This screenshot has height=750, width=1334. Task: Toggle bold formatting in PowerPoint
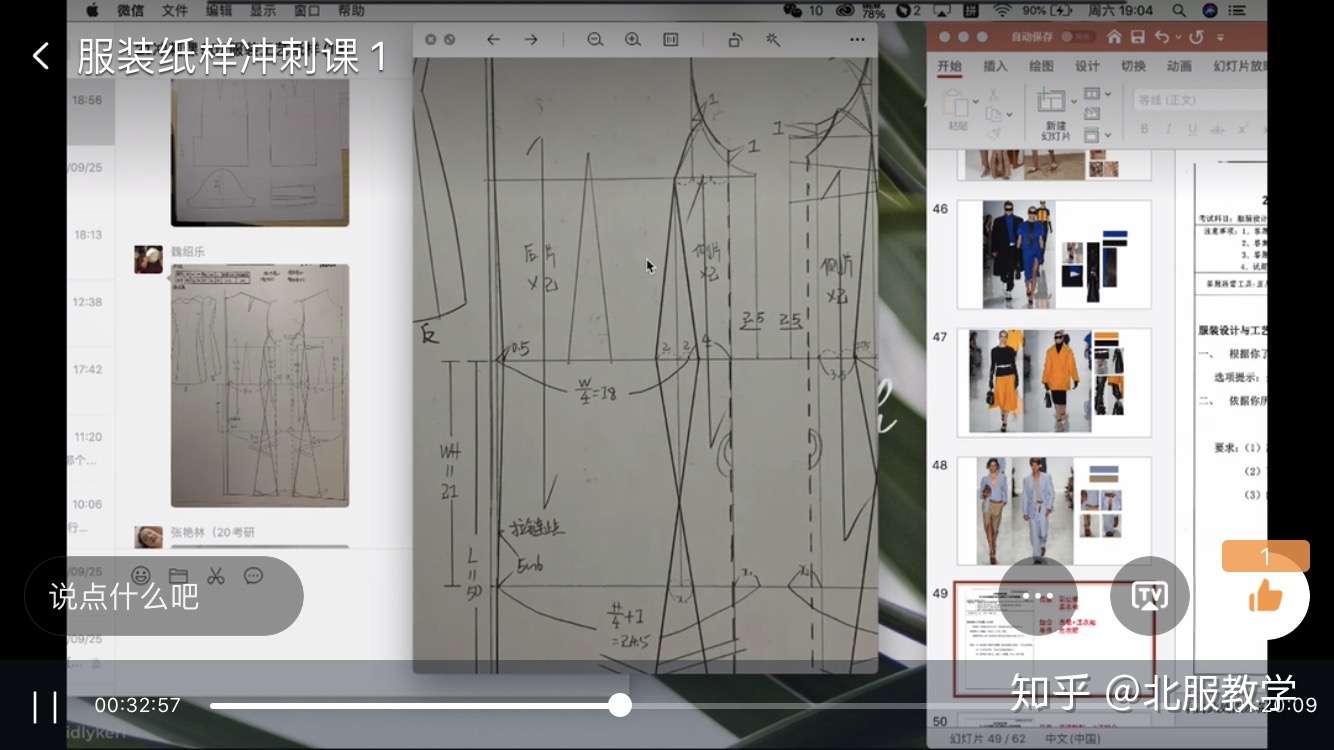coord(1145,129)
